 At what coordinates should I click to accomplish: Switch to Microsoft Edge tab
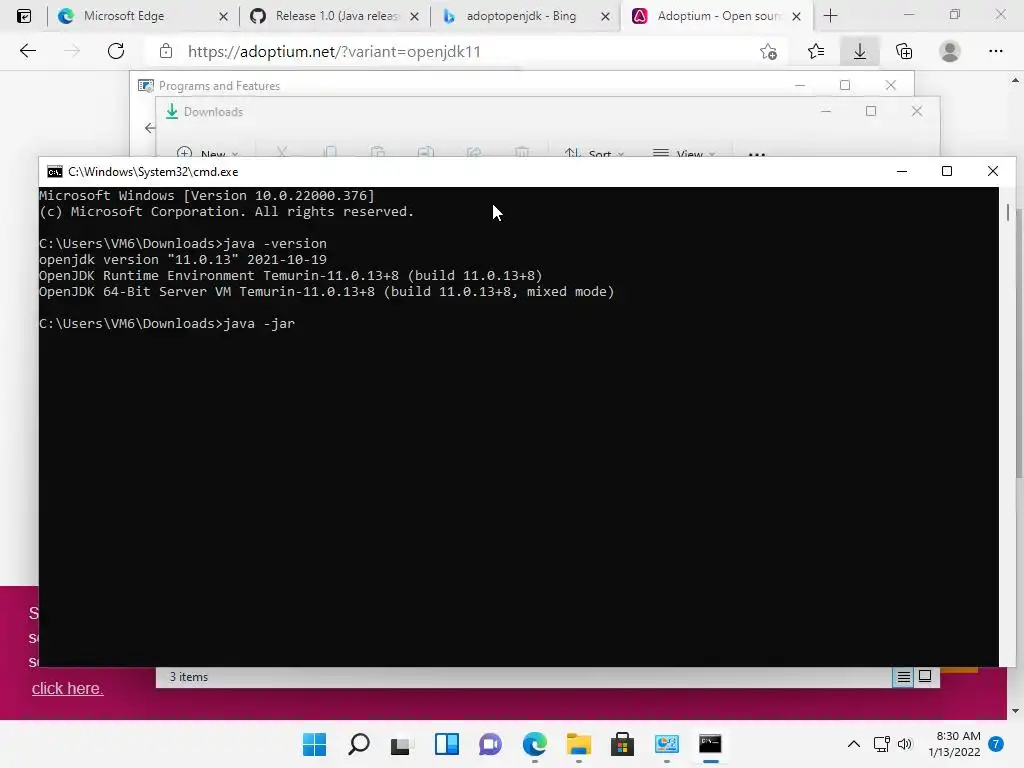(x=142, y=16)
